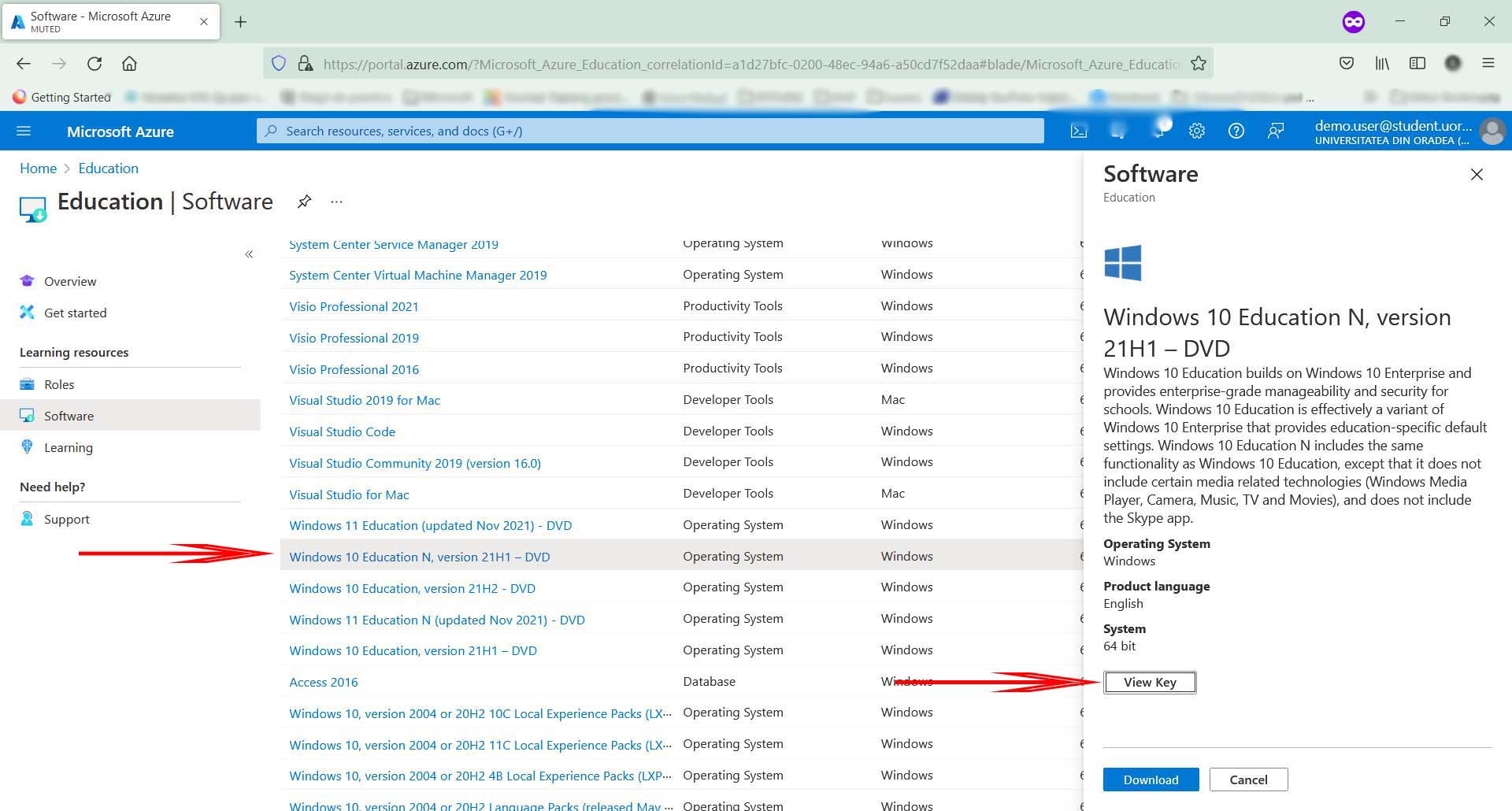Collapse the left navigation with double chevron

[x=249, y=254]
